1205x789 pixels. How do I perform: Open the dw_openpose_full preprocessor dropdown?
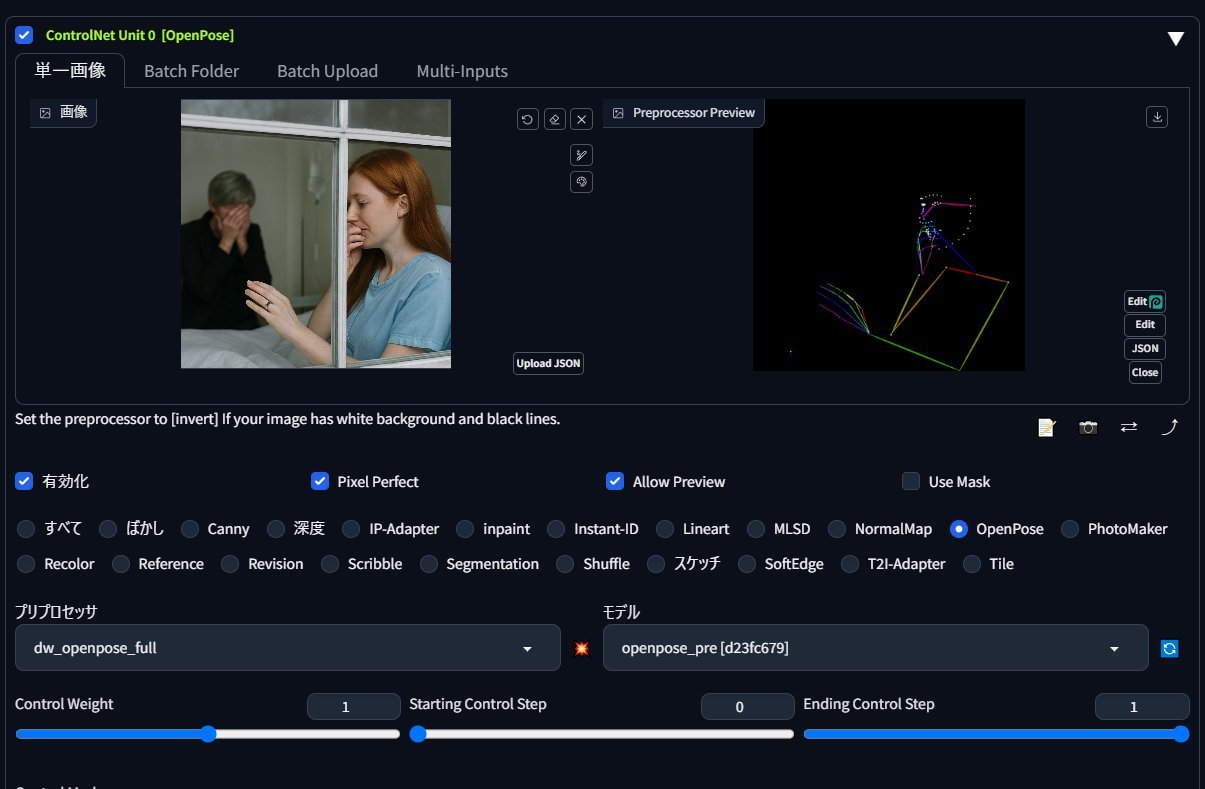point(288,648)
